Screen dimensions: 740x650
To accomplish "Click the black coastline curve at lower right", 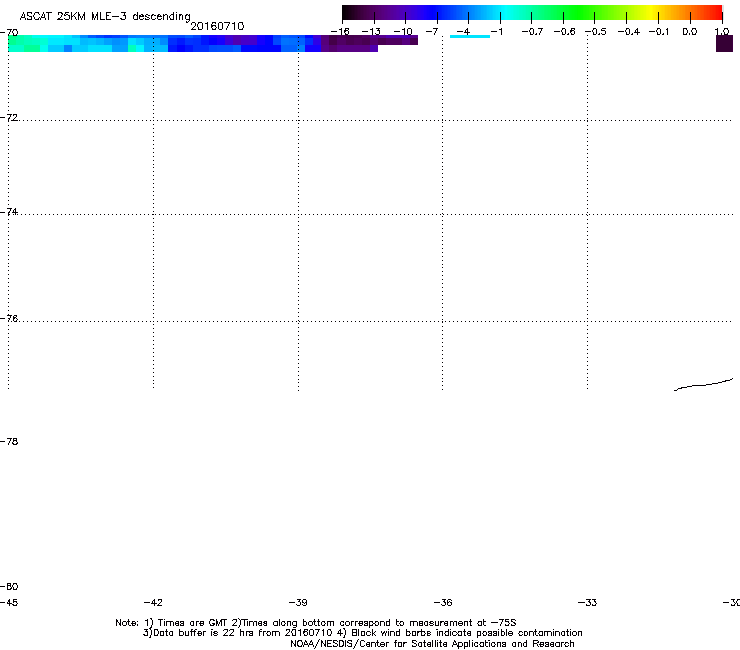I will (x=703, y=384).
